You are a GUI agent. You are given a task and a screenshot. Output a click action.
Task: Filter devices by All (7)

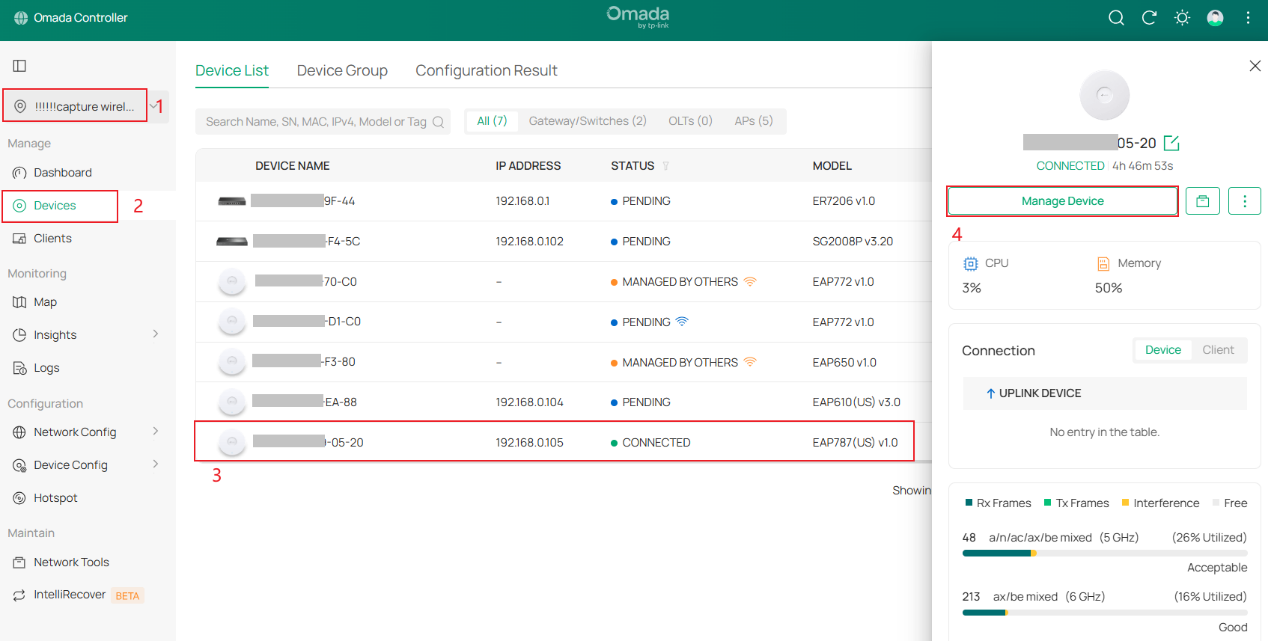(x=492, y=121)
